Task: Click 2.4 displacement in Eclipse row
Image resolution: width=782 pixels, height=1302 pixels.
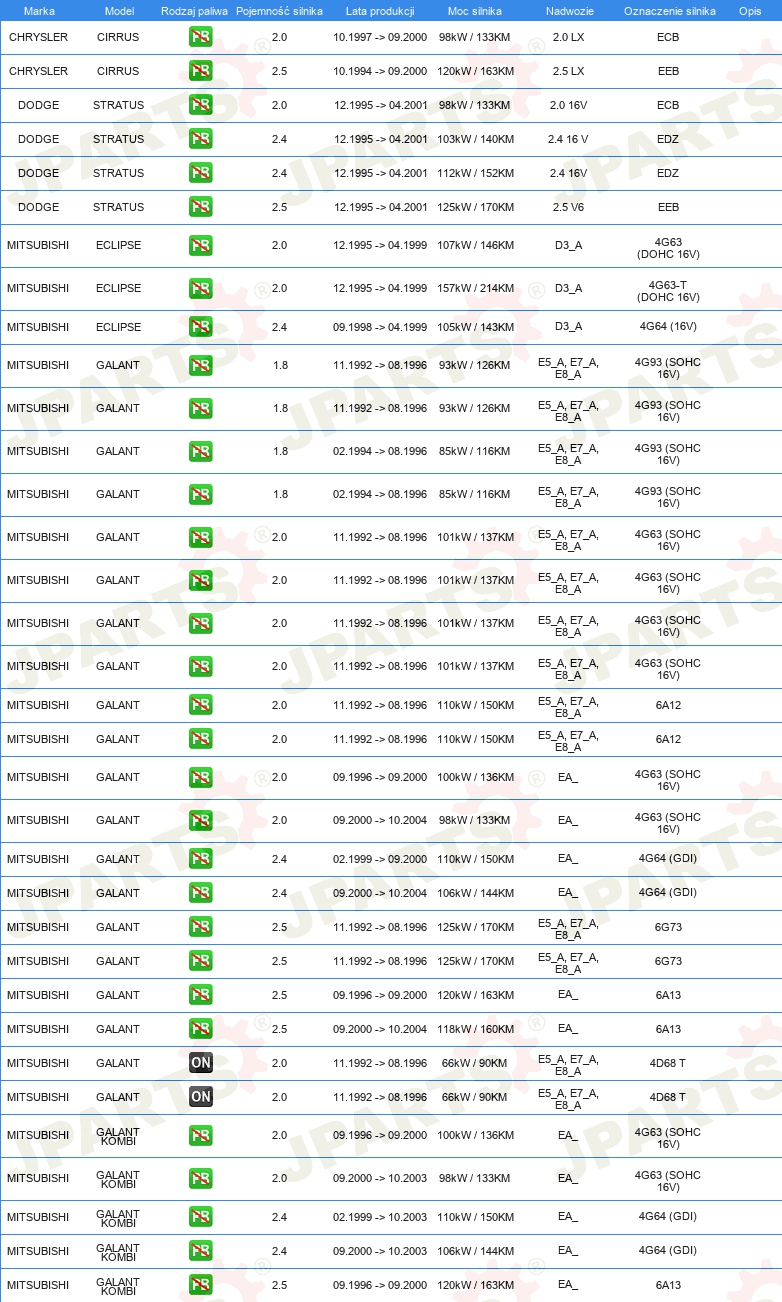Action: pos(280,327)
